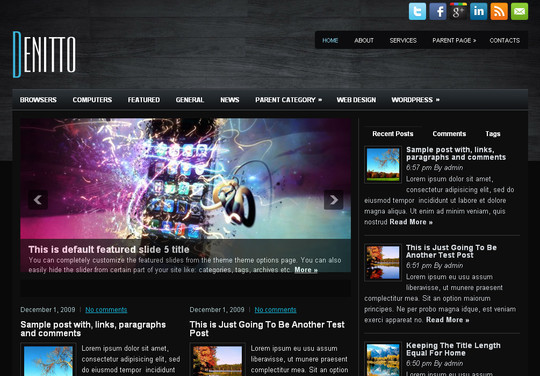
Task: Switch to the Comments tab
Action: [449, 134]
